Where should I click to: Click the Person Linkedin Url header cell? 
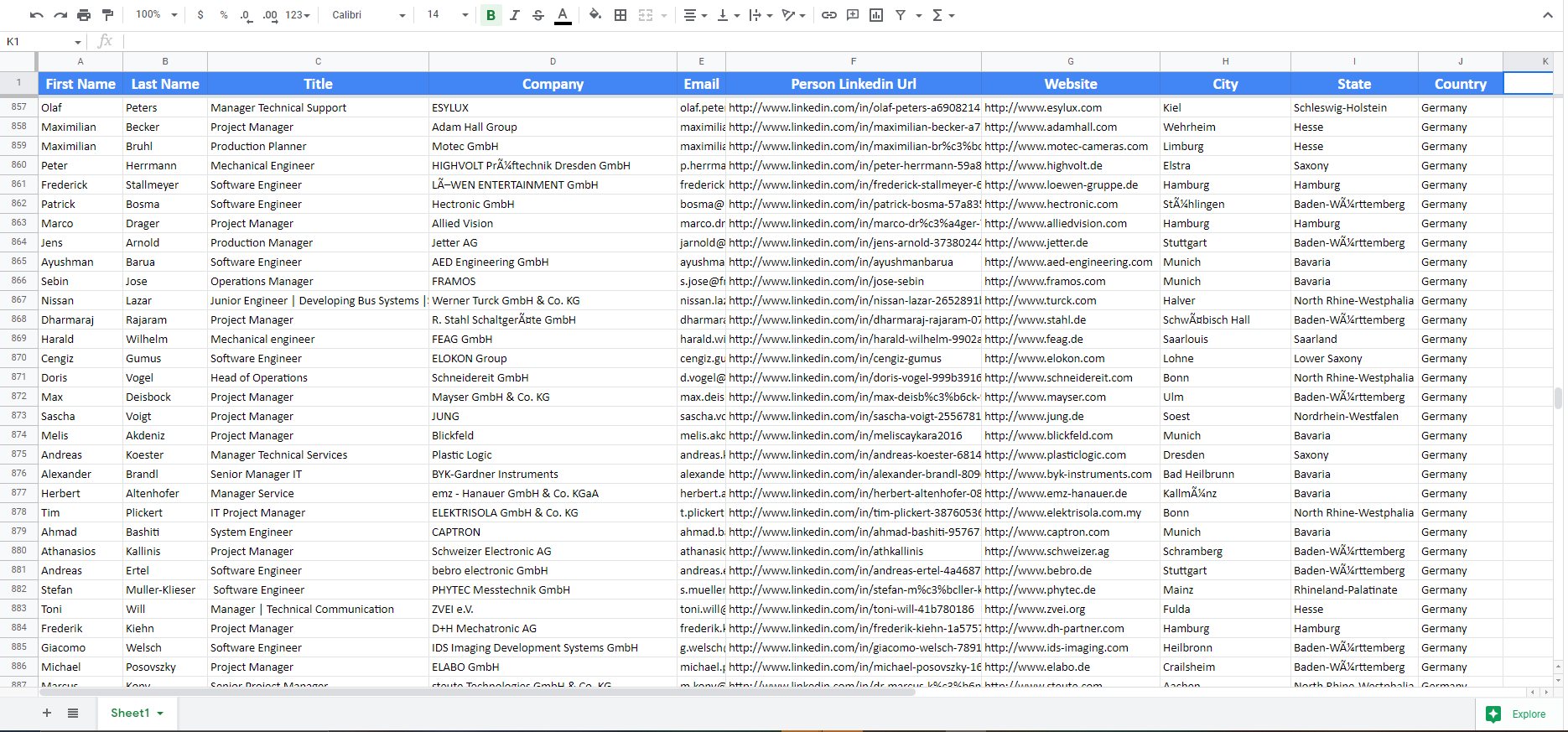[x=854, y=84]
